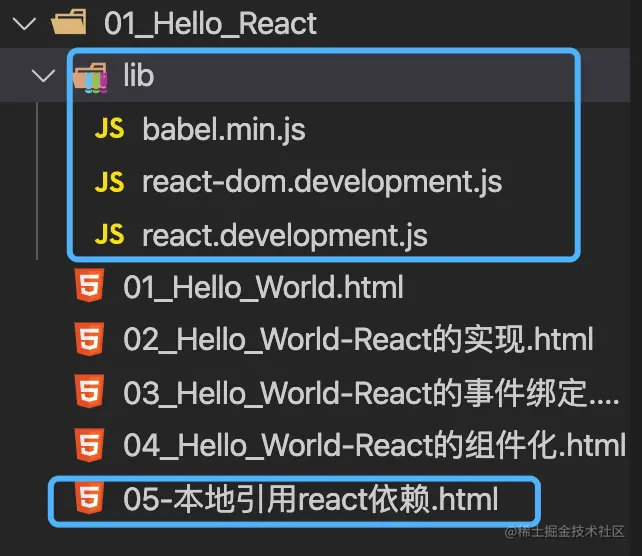This screenshot has width=642, height=556.
Task: Click the JS icon beside react.development.js
Action: click(x=109, y=234)
